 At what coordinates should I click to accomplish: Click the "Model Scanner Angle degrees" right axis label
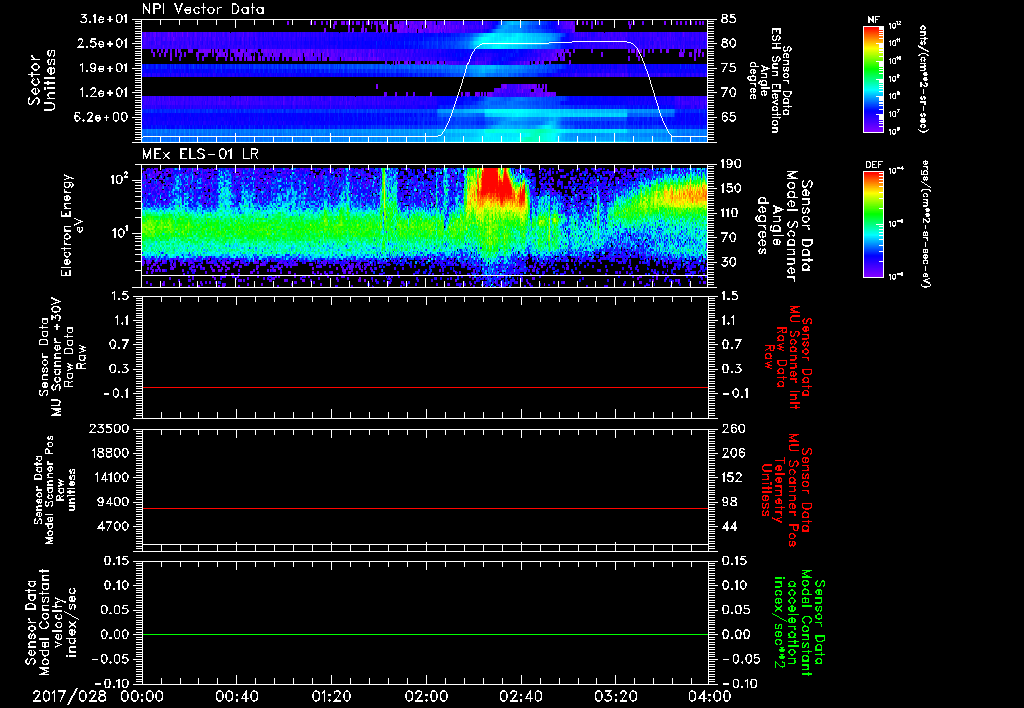click(784, 226)
